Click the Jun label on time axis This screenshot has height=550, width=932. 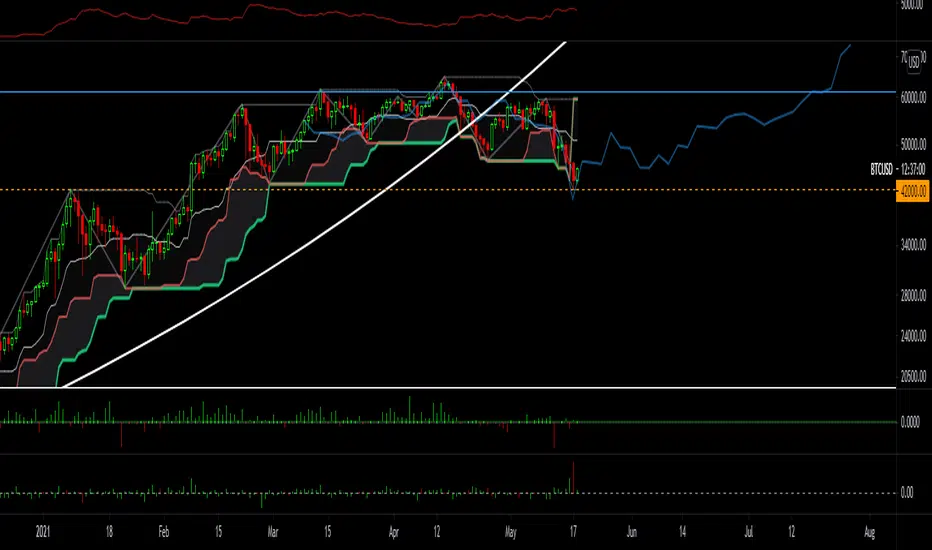coord(631,532)
